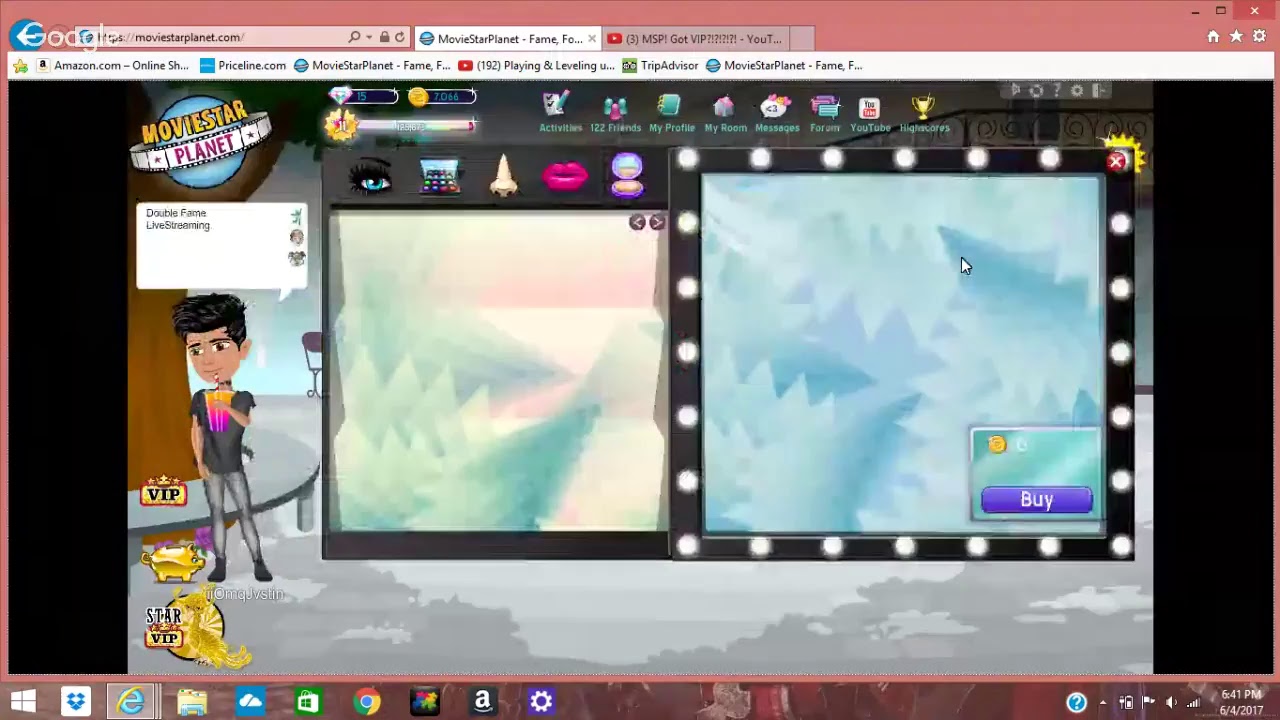
Task: Open the TripAdvisor bookmark
Action: pos(660,66)
